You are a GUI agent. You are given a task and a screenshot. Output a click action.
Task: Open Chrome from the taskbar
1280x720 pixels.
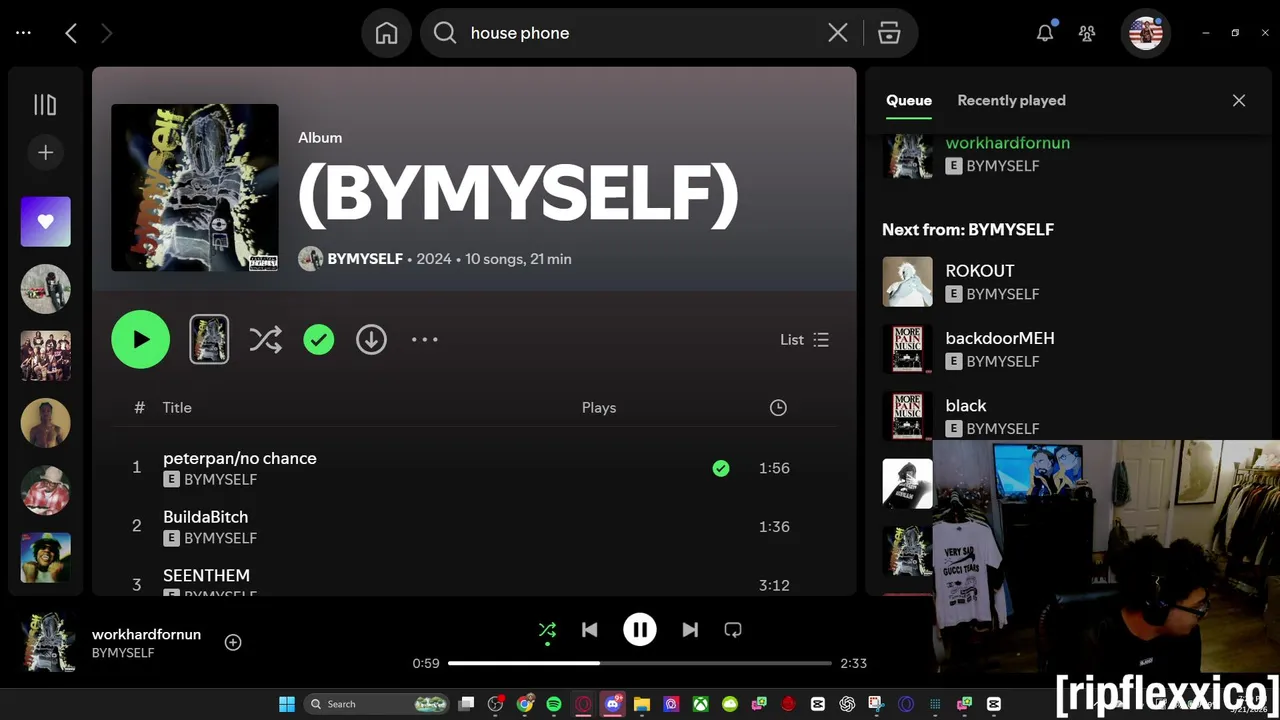[x=525, y=704]
